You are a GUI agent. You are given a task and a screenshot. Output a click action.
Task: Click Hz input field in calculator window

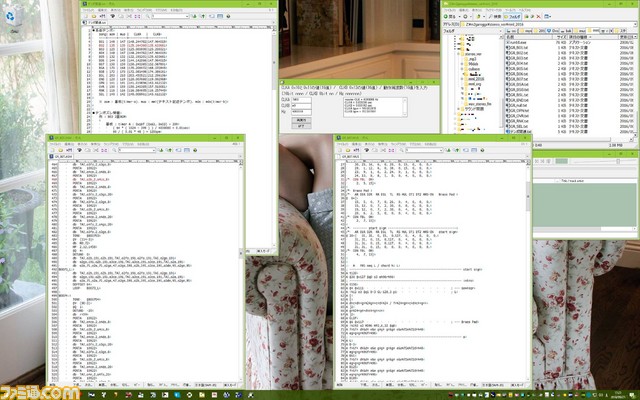[301, 111]
